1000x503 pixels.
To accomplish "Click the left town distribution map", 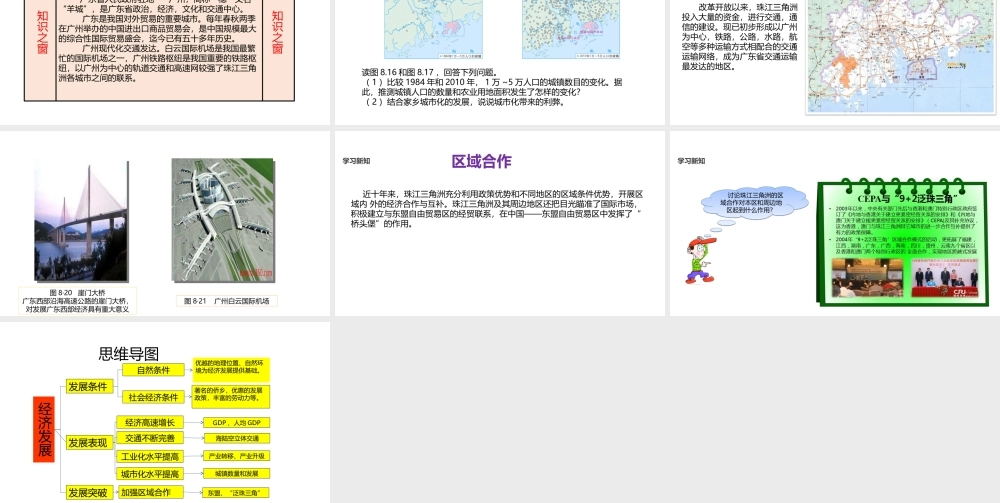I will (x=433, y=29).
